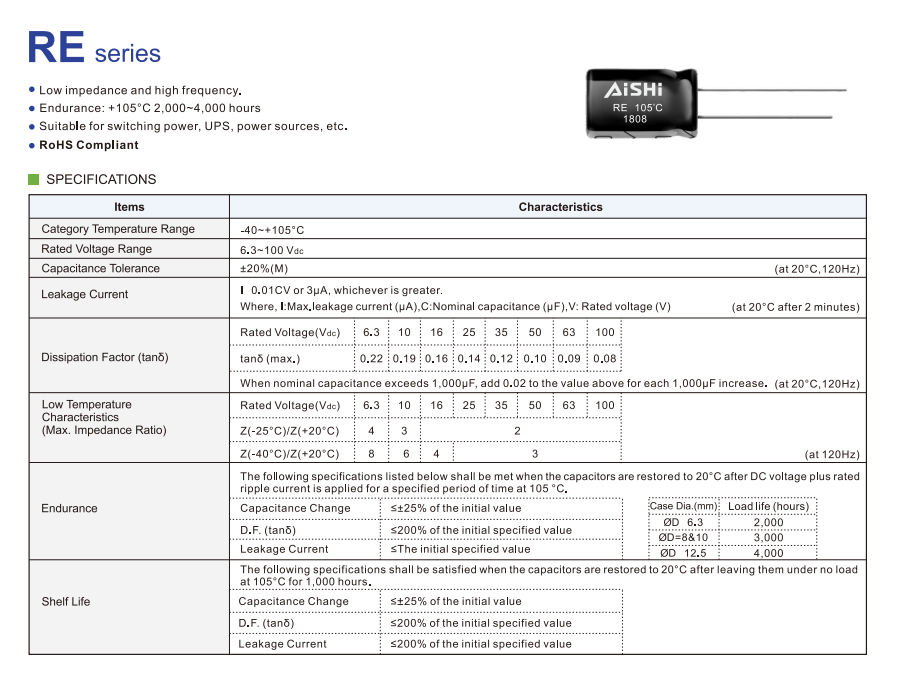914x678 pixels.
Task: Click the "Z(-25°C)/Z(+20°C)" cell
Action: coord(290,431)
